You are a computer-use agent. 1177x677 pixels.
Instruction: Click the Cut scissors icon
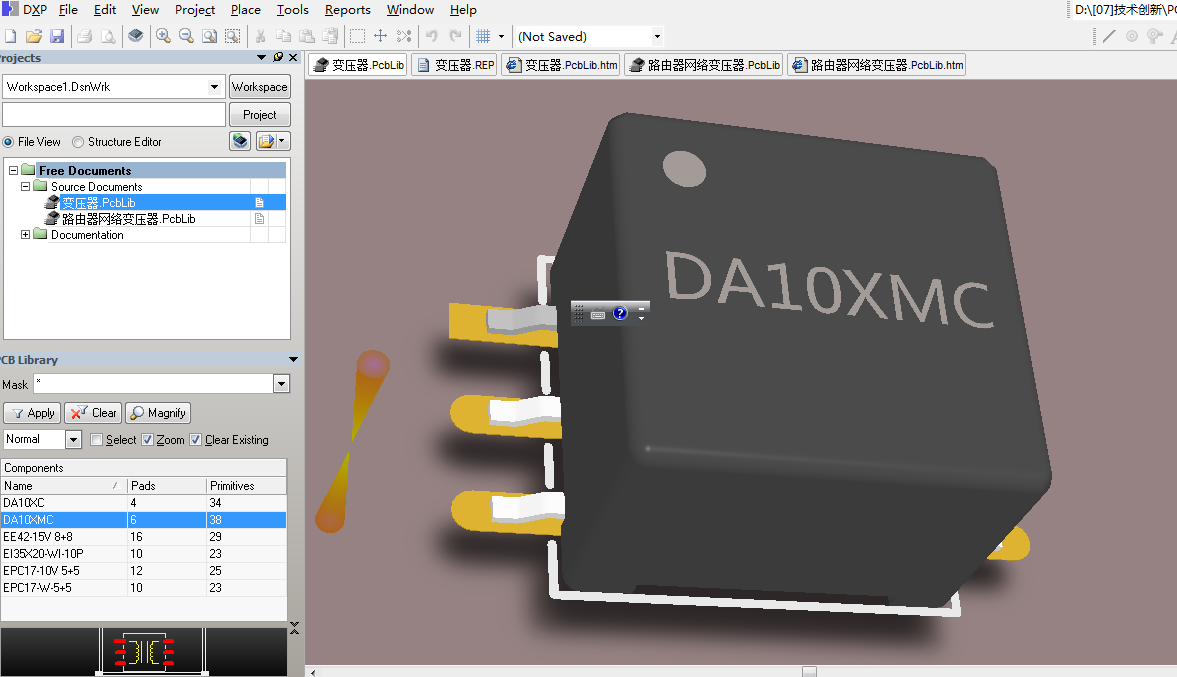pos(260,36)
